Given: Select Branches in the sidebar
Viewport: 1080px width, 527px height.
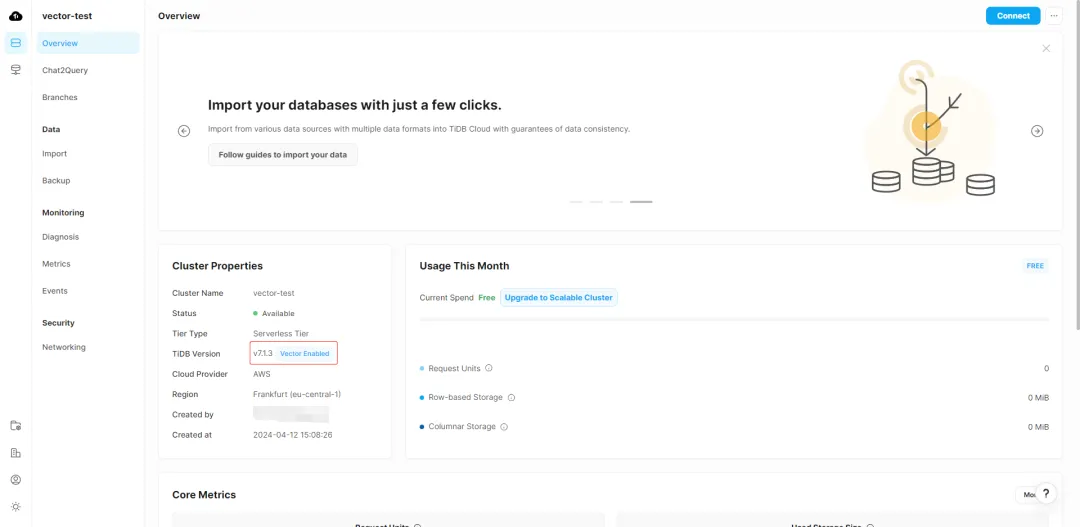Looking at the screenshot, I should (x=60, y=97).
